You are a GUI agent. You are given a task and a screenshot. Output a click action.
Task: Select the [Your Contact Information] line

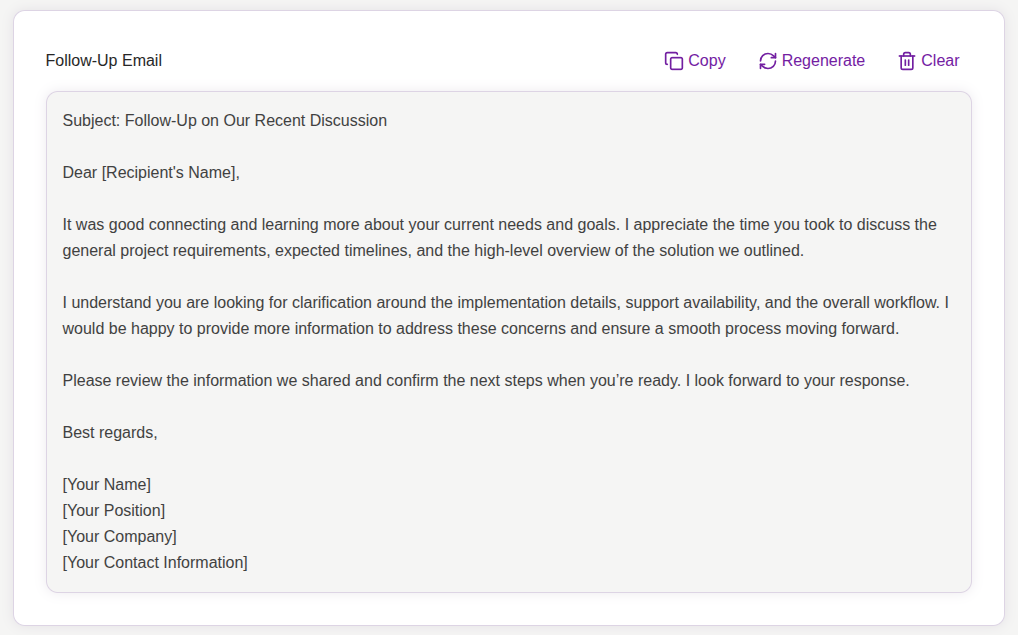pyautogui.click(x=154, y=562)
